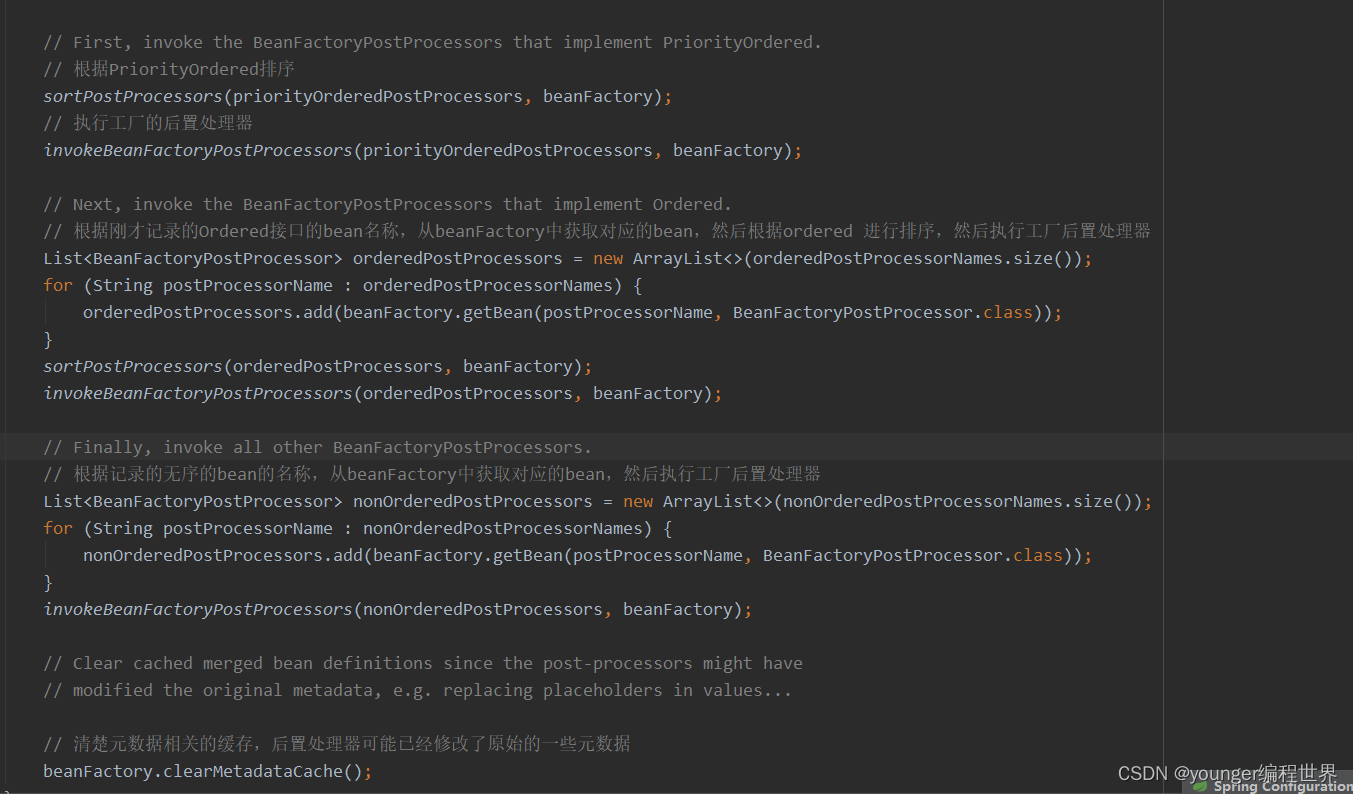Screen dimensions: 1353x794
Task: Click BeanFactoryPostProcessor.class on the nonOrderedPostProcessors.add line
Action: coord(913,555)
